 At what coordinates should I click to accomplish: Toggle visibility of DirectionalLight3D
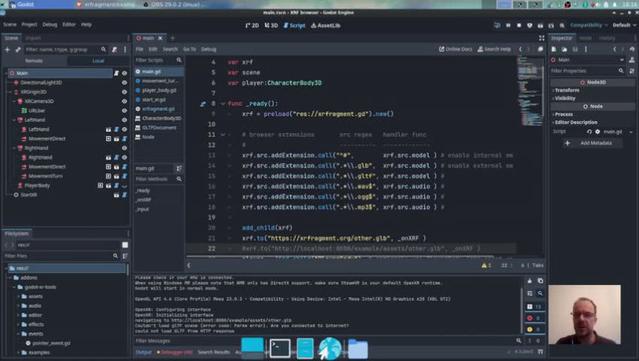point(124,83)
